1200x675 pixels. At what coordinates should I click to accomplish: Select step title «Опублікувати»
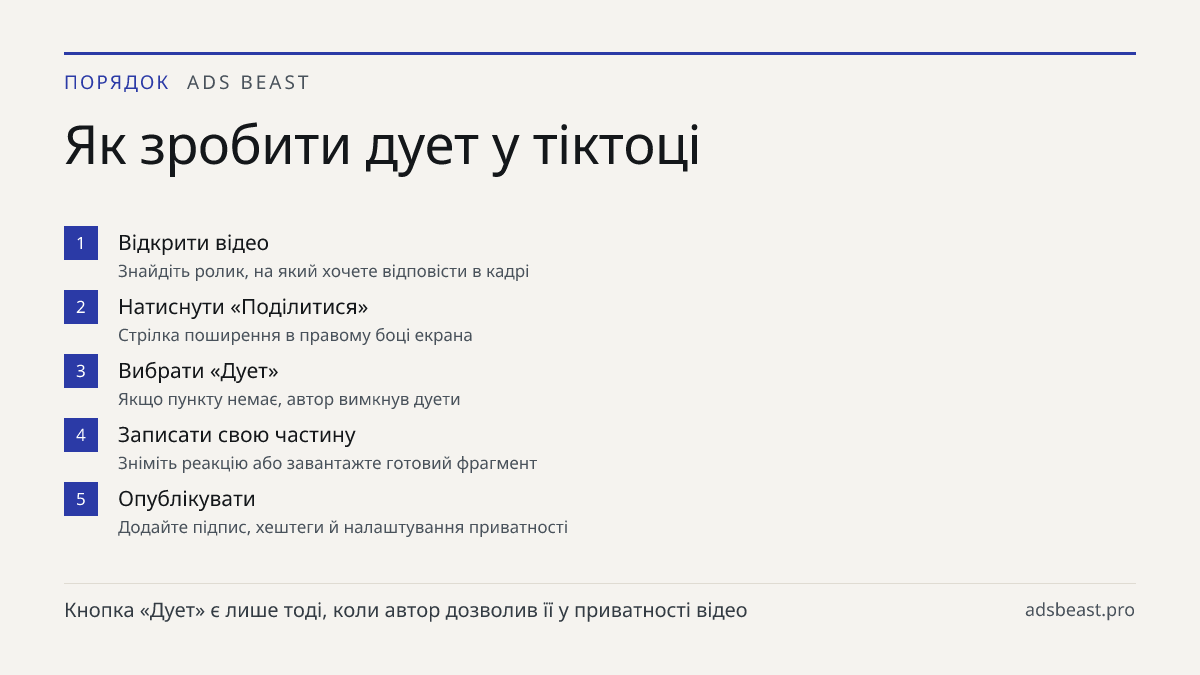click(187, 499)
